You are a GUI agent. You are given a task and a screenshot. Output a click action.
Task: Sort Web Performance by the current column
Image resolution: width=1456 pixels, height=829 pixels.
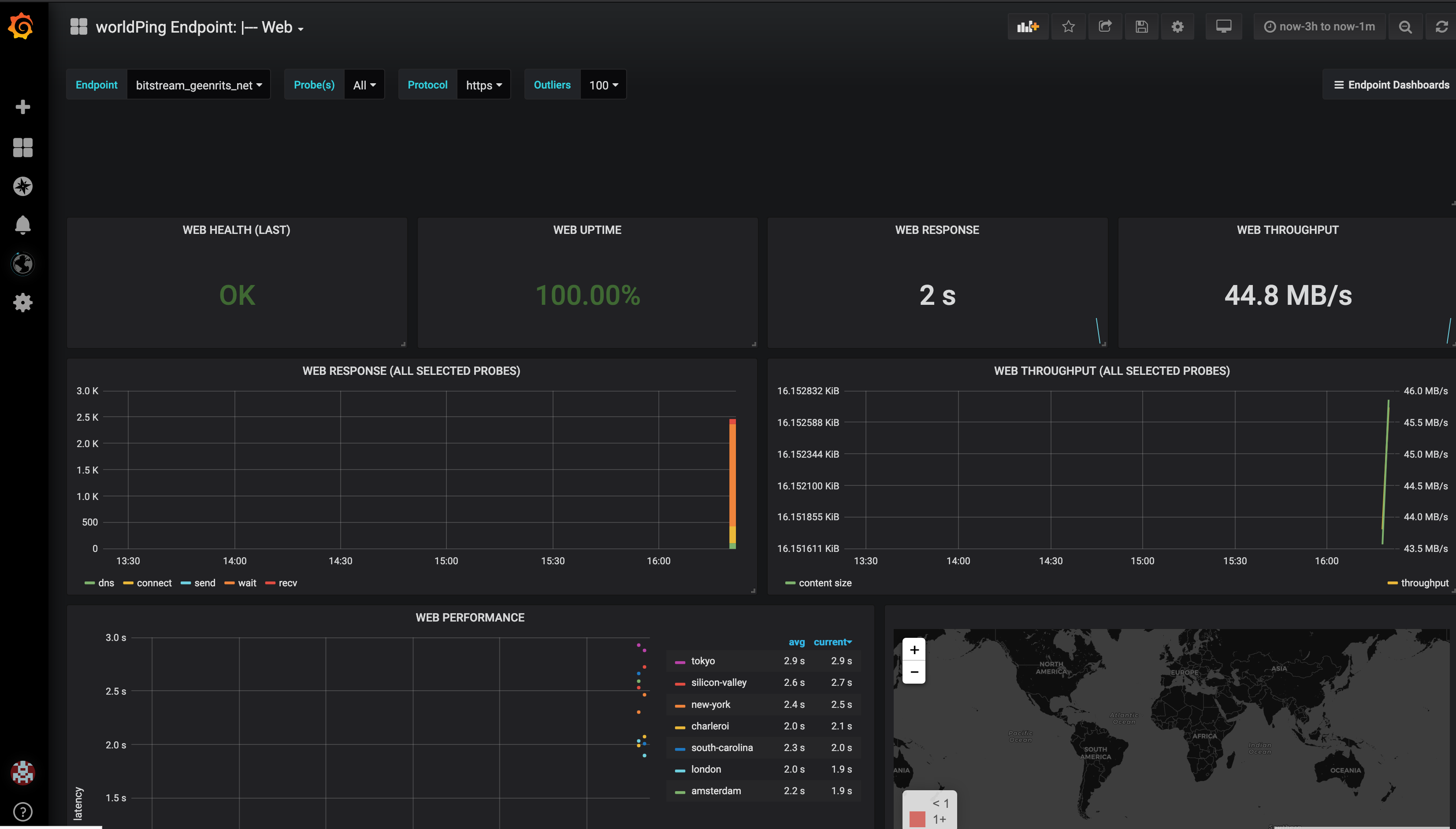click(832, 642)
